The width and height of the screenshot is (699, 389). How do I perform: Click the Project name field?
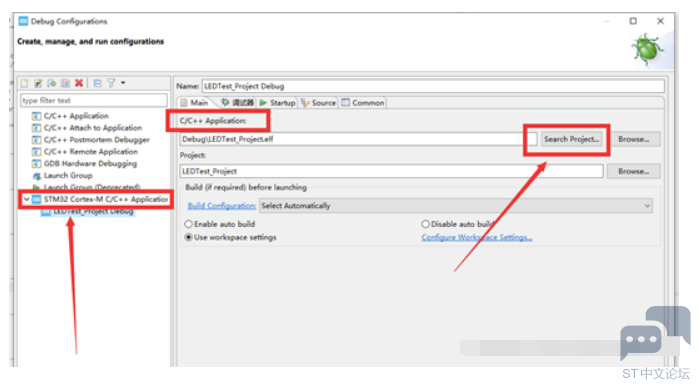(x=391, y=171)
